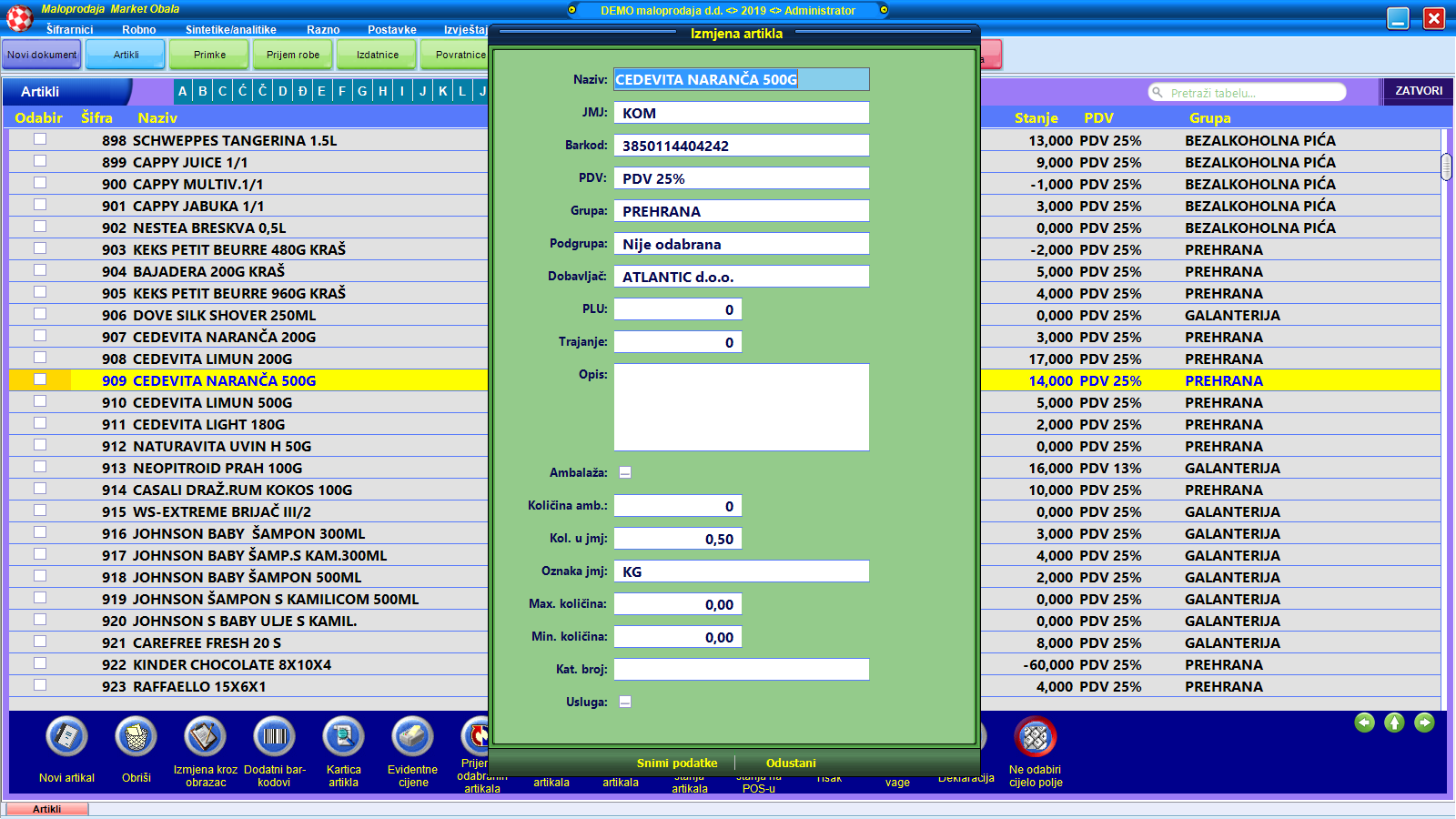1456x819 pixels.
Task: Click into the Barkod input field
Action: pyautogui.click(x=741, y=146)
